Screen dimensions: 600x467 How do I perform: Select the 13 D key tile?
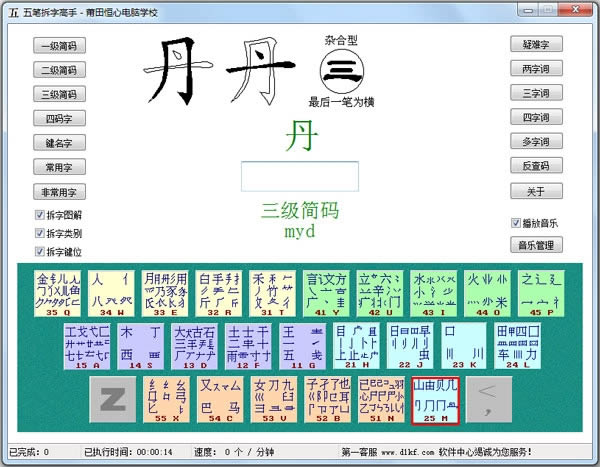click(194, 346)
